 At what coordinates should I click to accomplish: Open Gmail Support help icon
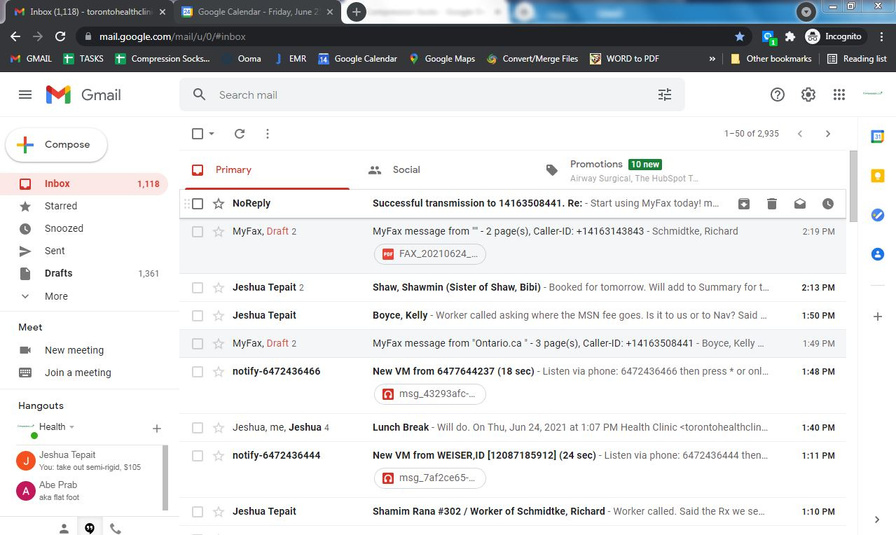point(777,95)
